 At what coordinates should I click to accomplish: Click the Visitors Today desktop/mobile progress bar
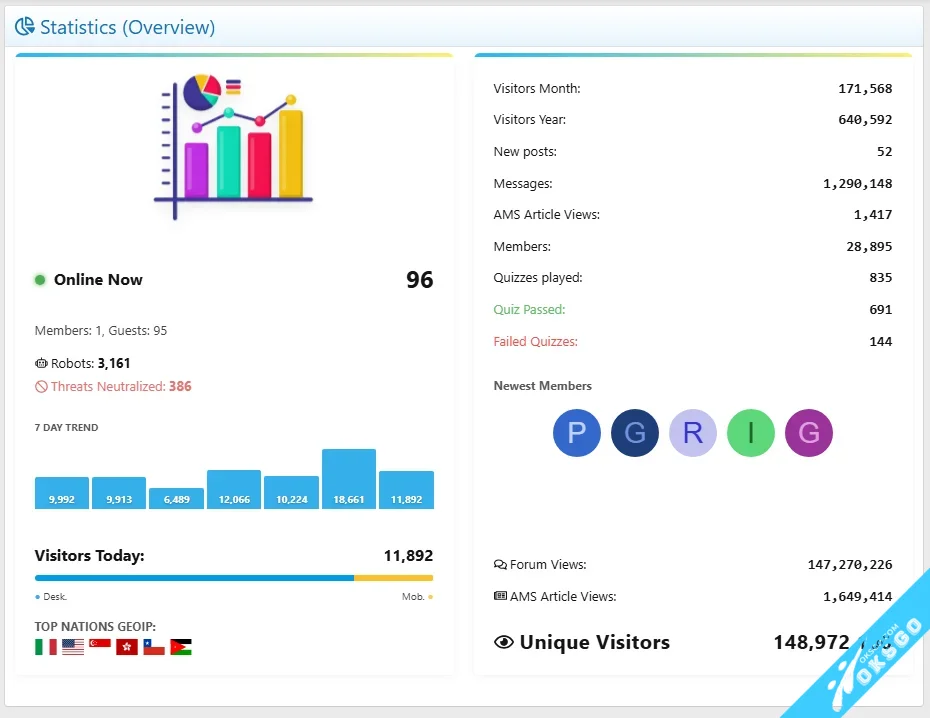tap(234, 578)
